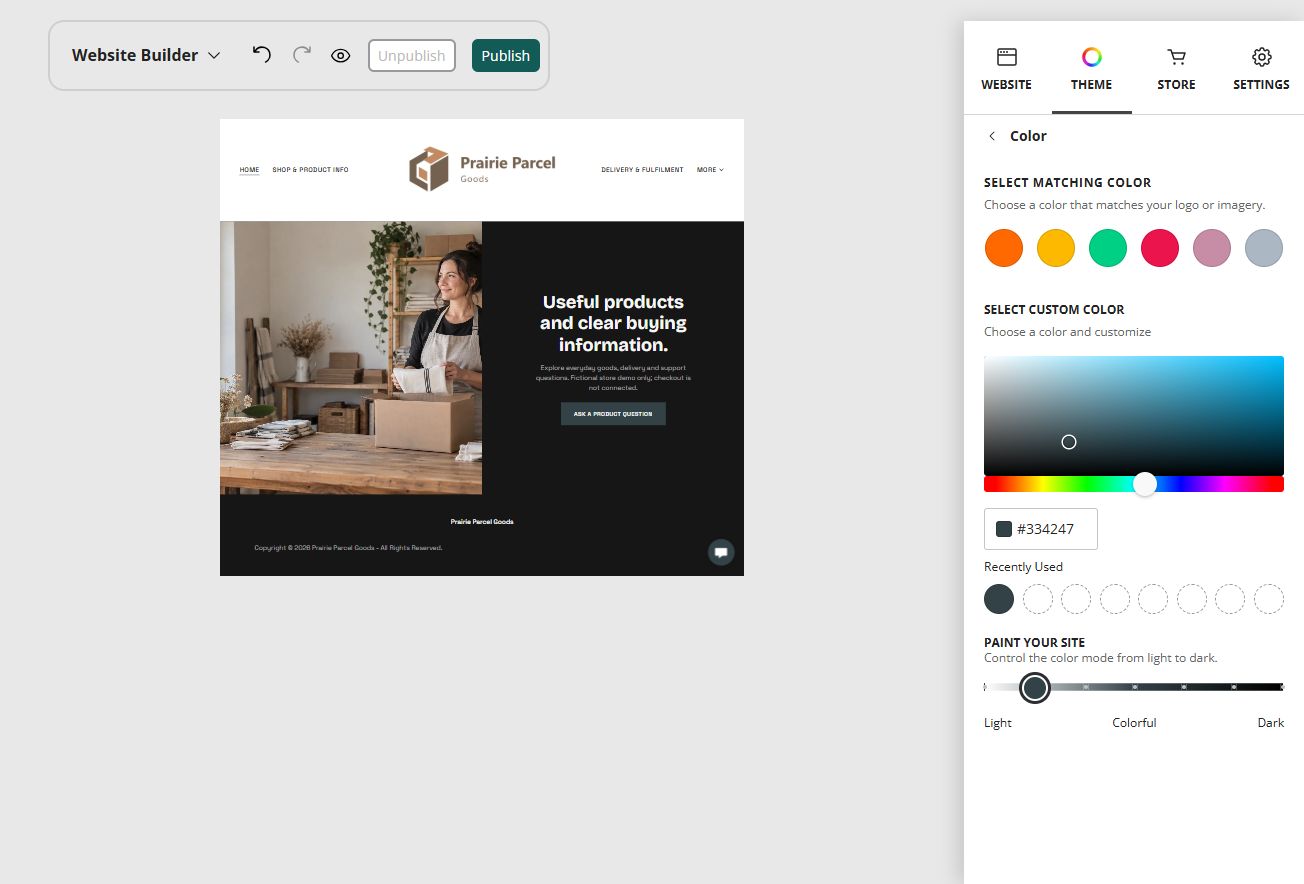Select the recently used dark swatch
1304x884 pixels.
tap(999, 599)
